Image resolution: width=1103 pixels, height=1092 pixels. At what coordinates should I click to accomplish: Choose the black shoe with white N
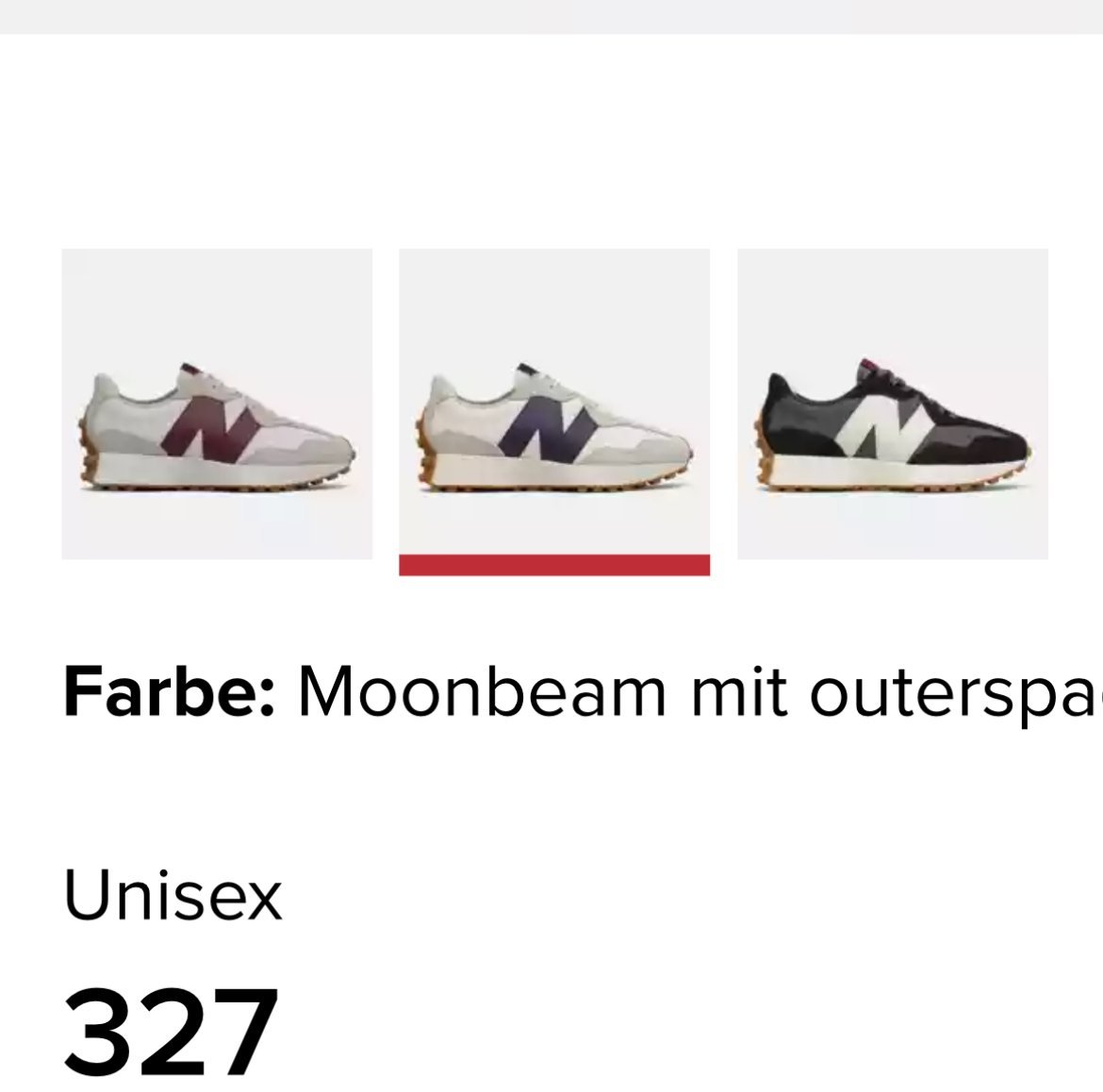tap(893, 404)
